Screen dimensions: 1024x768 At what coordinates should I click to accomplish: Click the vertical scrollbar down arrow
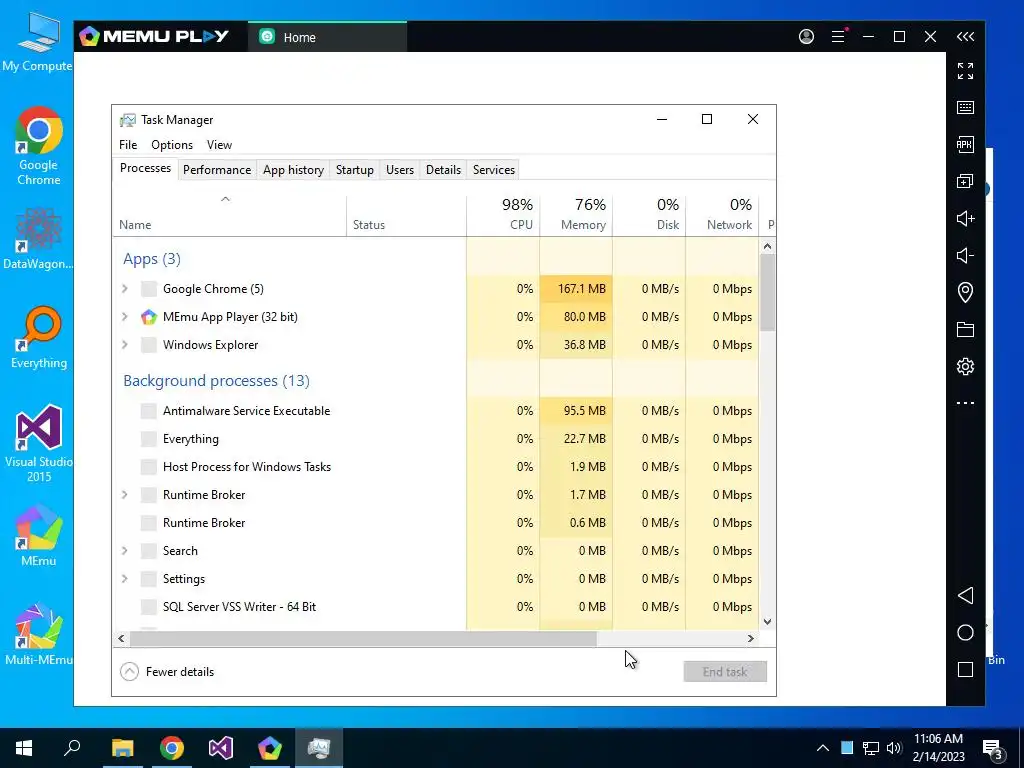pos(767,622)
